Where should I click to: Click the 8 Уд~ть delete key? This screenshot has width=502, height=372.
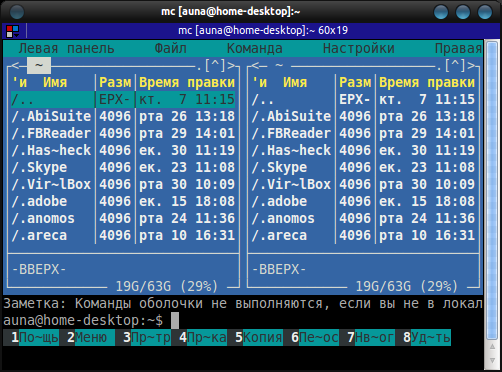pos(423,337)
